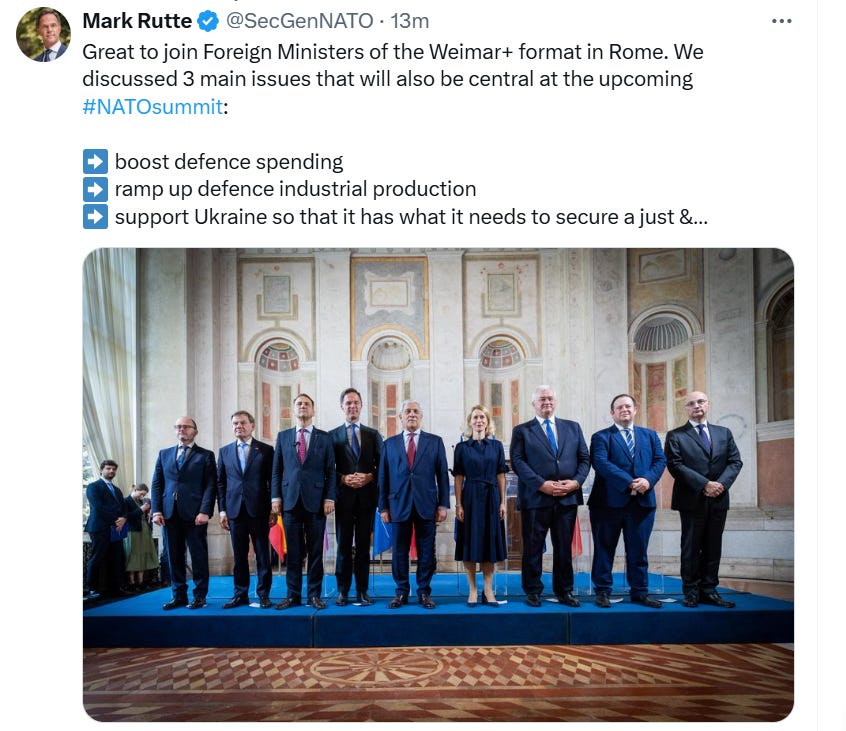The image size is (846, 731).
Task: Click the 'Great to join Foreign Ministers' text
Action: pos(226,52)
